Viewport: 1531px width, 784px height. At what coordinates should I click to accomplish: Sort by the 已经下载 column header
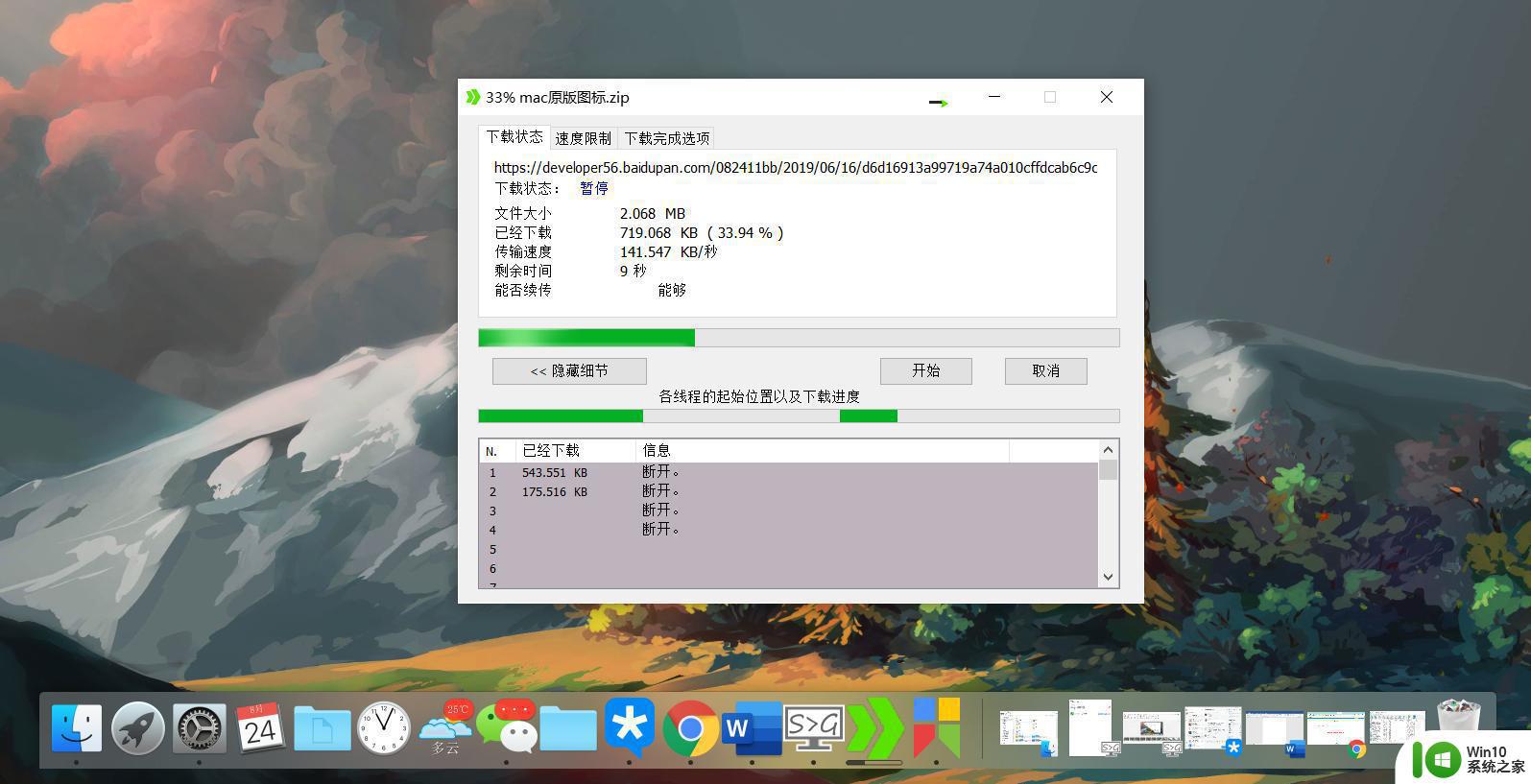pyautogui.click(x=576, y=450)
